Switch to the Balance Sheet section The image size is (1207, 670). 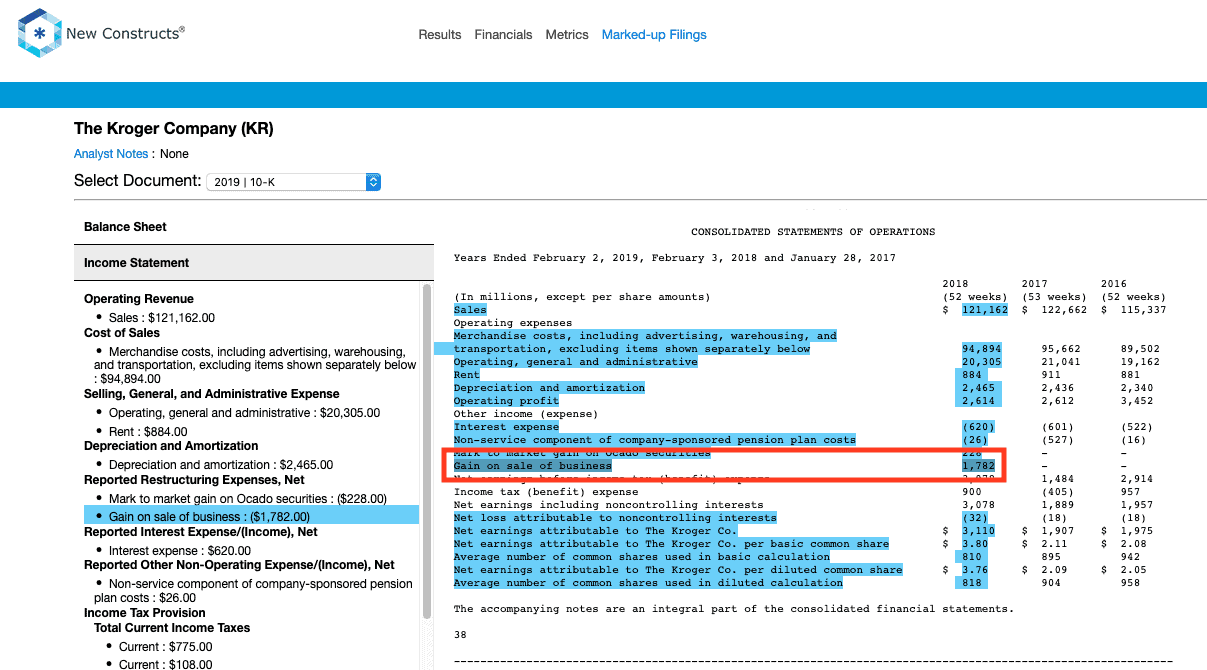pyautogui.click(x=253, y=227)
